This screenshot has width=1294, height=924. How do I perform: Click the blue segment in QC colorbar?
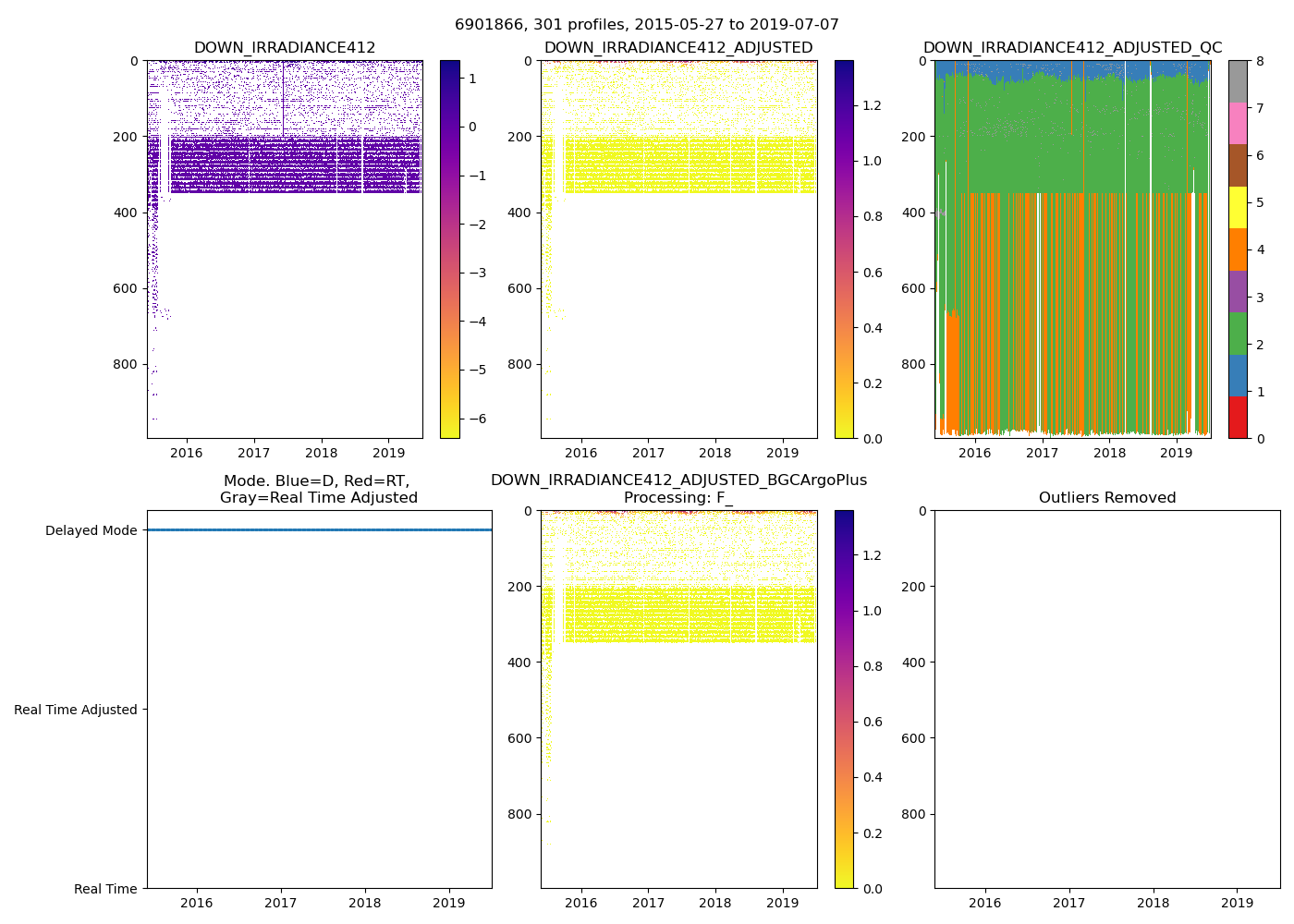[x=1238, y=375]
